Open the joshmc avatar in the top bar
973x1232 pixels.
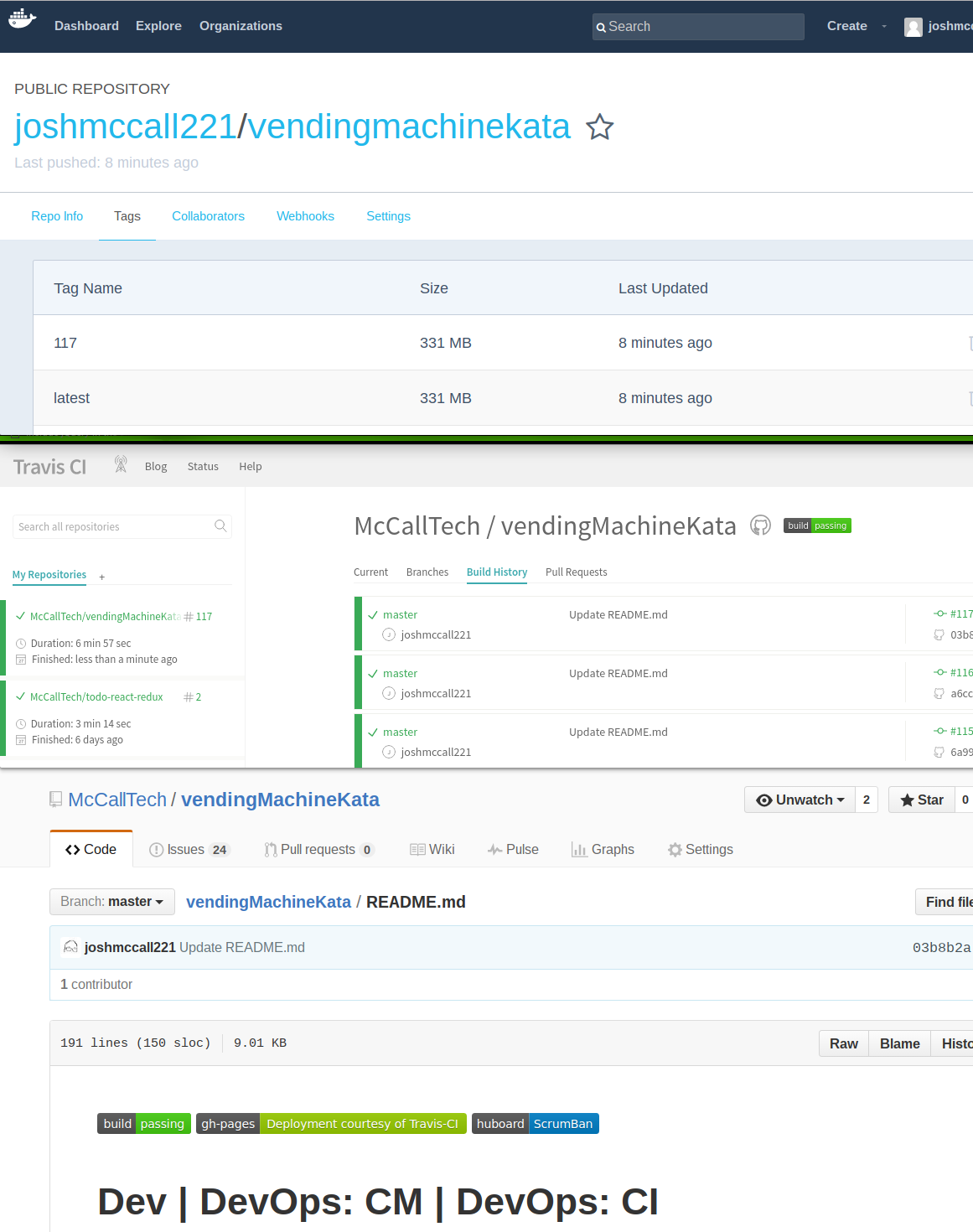[913, 26]
